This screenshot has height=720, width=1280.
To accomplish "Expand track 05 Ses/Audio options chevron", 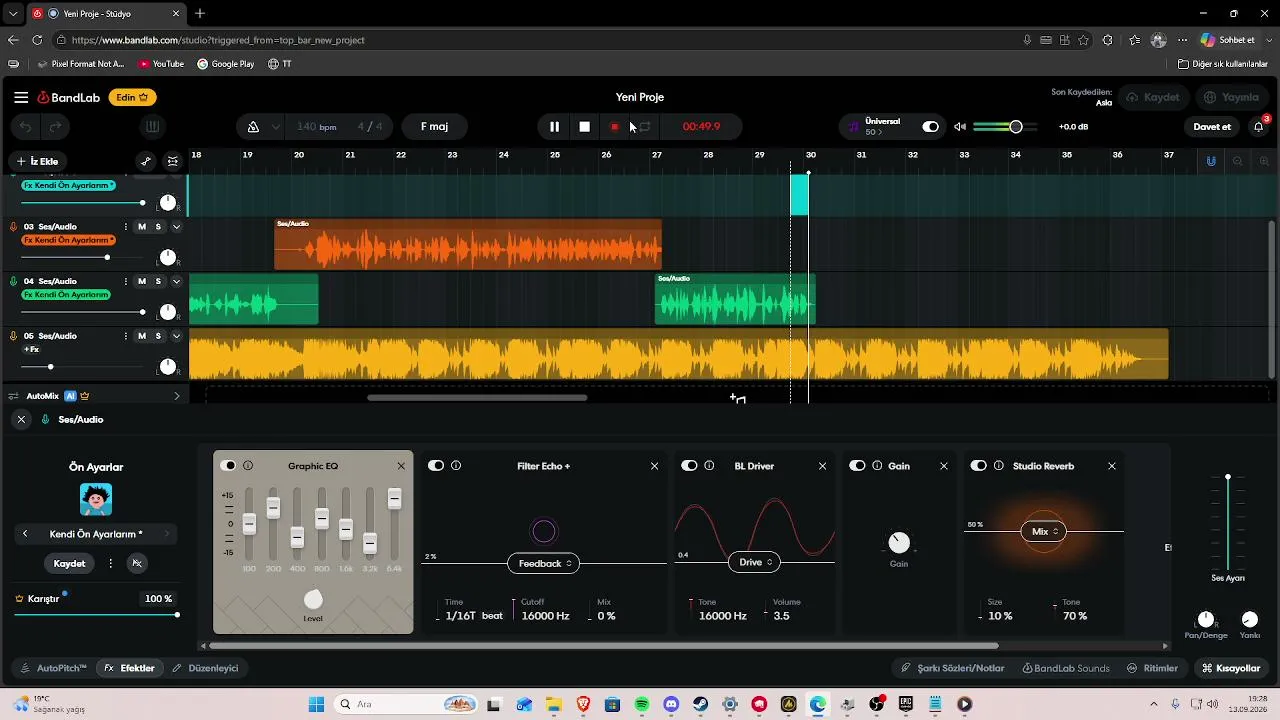I will (x=176, y=336).
